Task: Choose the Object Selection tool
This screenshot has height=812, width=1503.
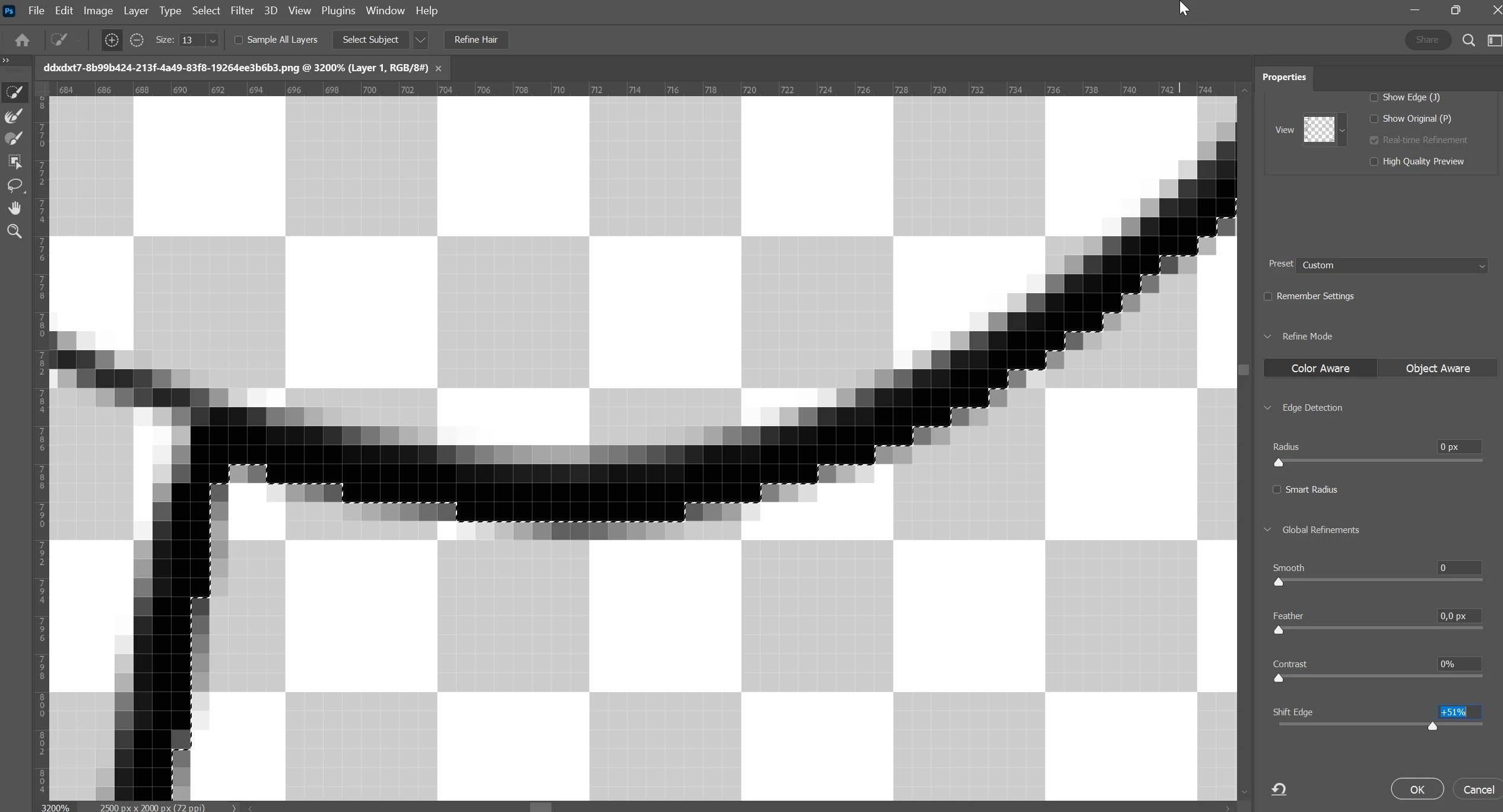Action: 14,161
